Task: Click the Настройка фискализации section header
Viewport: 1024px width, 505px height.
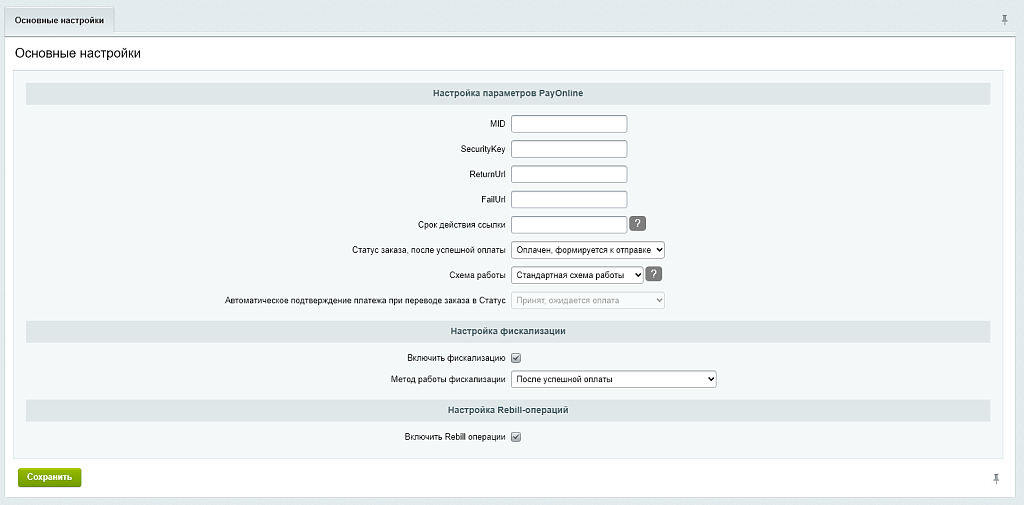Action: coord(508,331)
